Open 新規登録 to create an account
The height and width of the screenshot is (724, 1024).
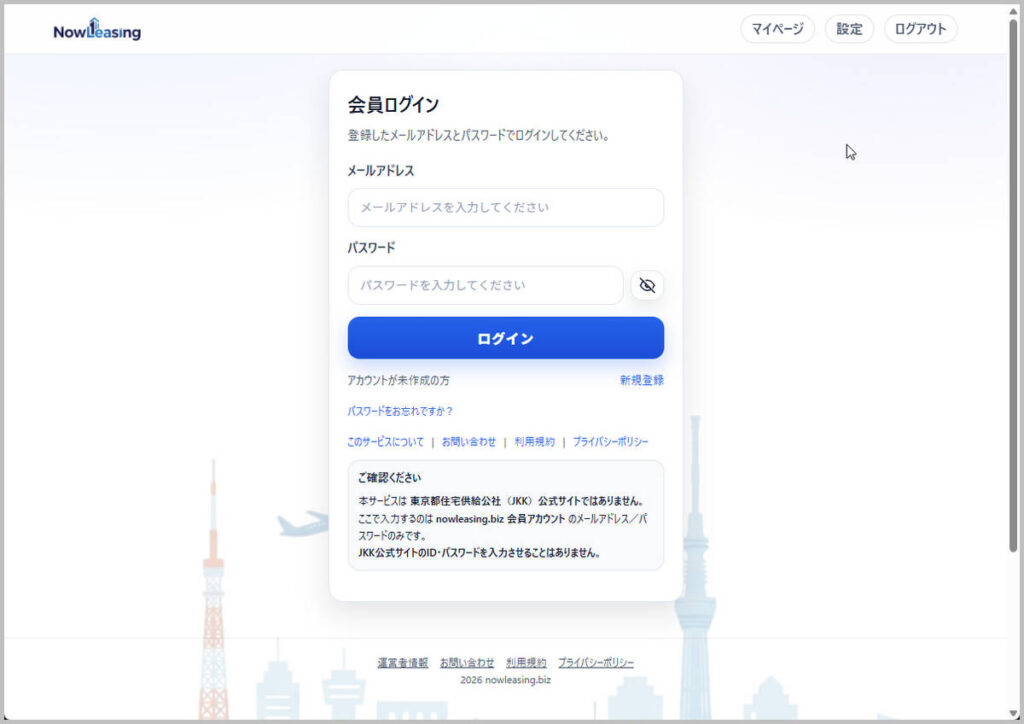pyautogui.click(x=641, y=380)
